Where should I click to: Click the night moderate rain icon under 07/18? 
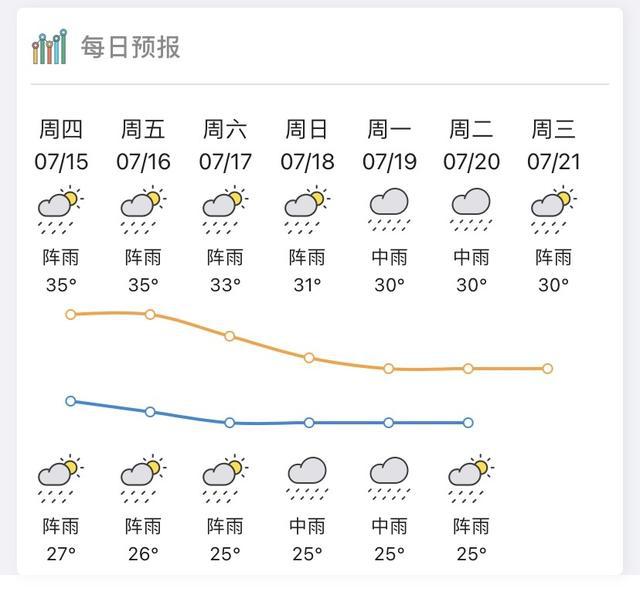point(307,478)
